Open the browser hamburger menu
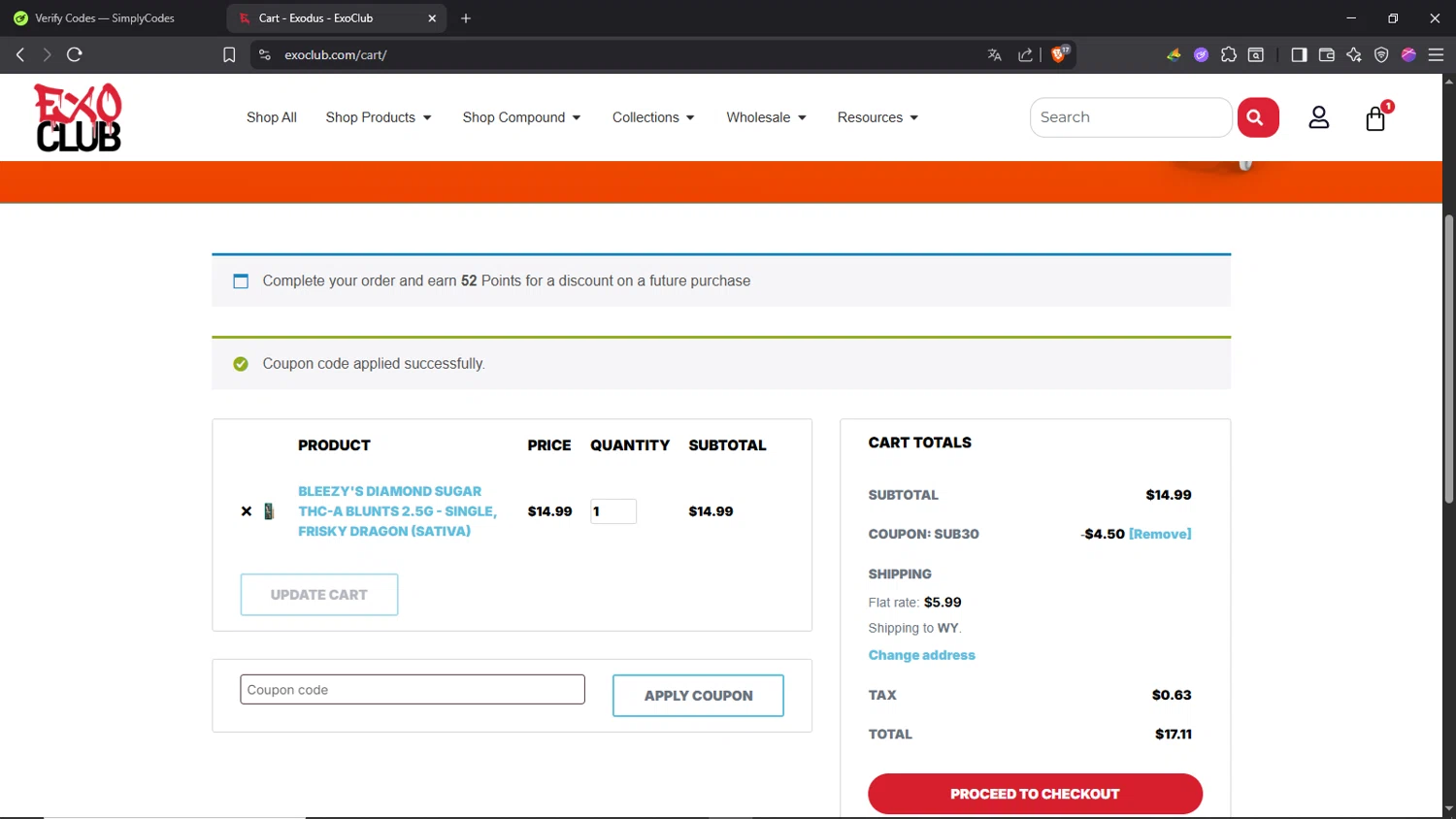The height and width of the screenshot is (819, 1456). click(x=1437, y=55)
